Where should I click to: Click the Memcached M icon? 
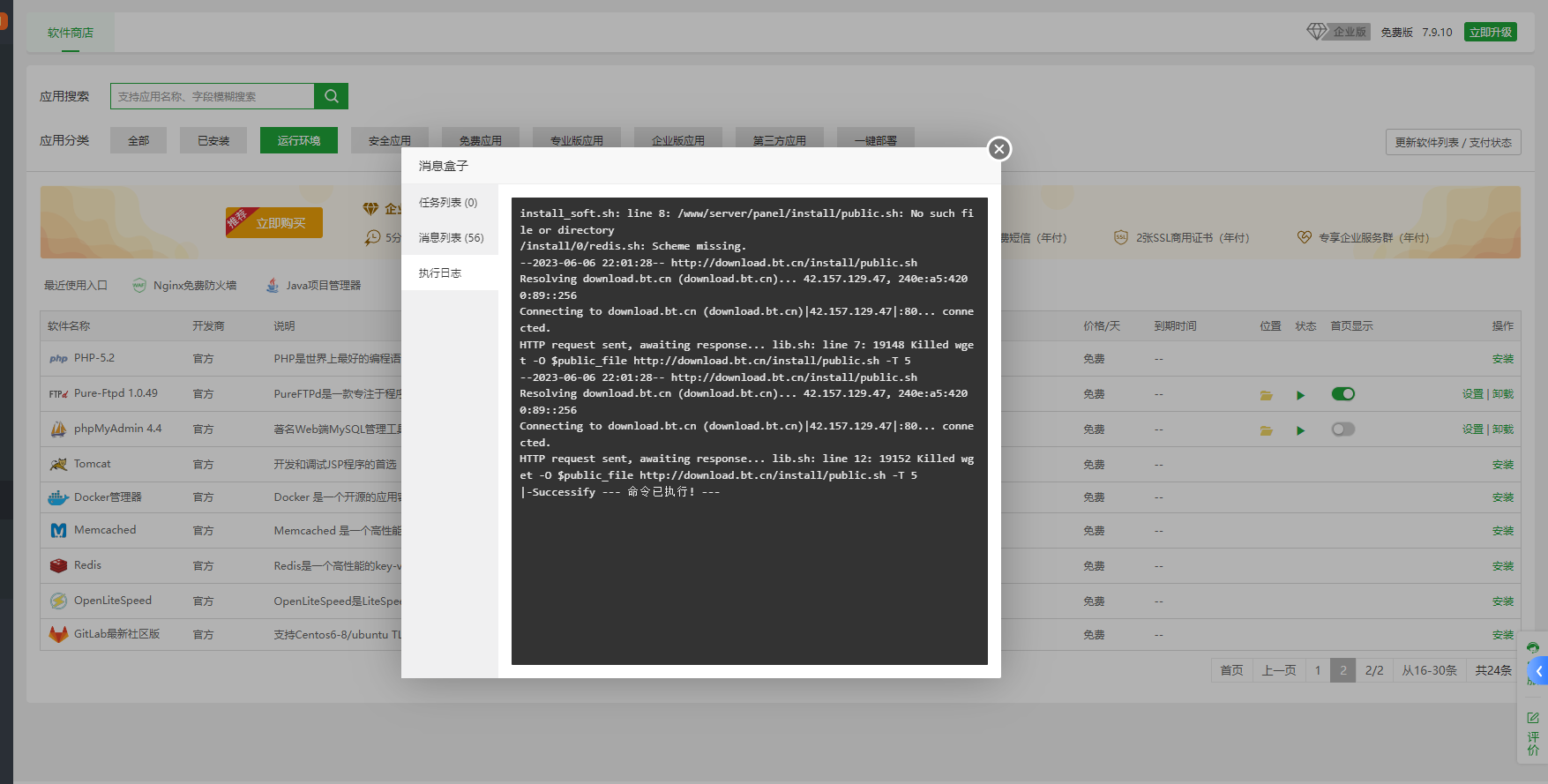pyautogui.click(x=58, y=531)
